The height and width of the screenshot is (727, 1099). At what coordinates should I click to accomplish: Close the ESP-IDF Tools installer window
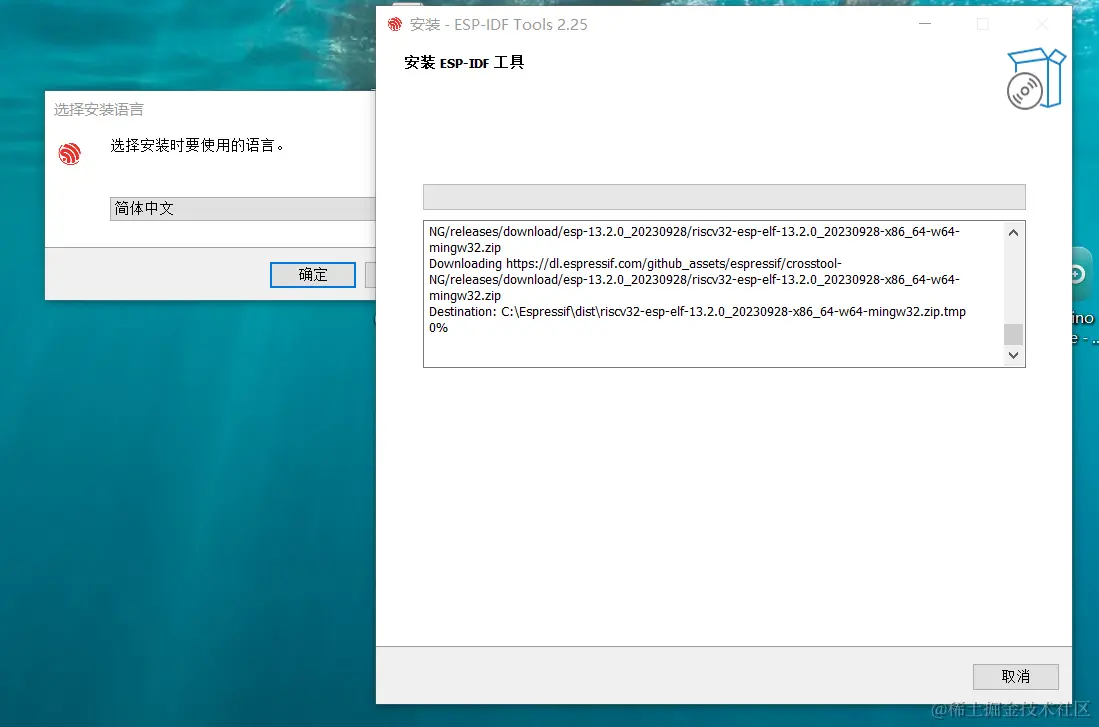tap(1042, 24)
